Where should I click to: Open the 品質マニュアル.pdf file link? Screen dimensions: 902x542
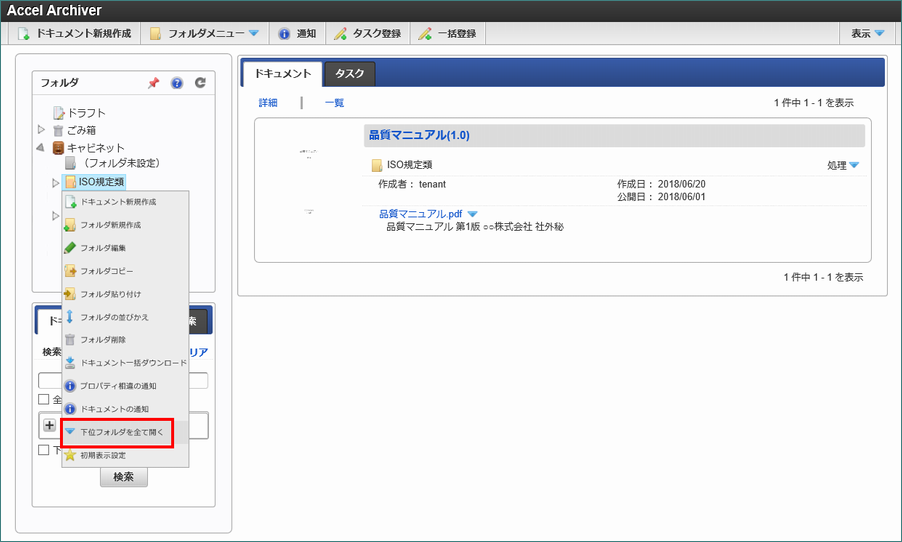(x=420, y=214)
